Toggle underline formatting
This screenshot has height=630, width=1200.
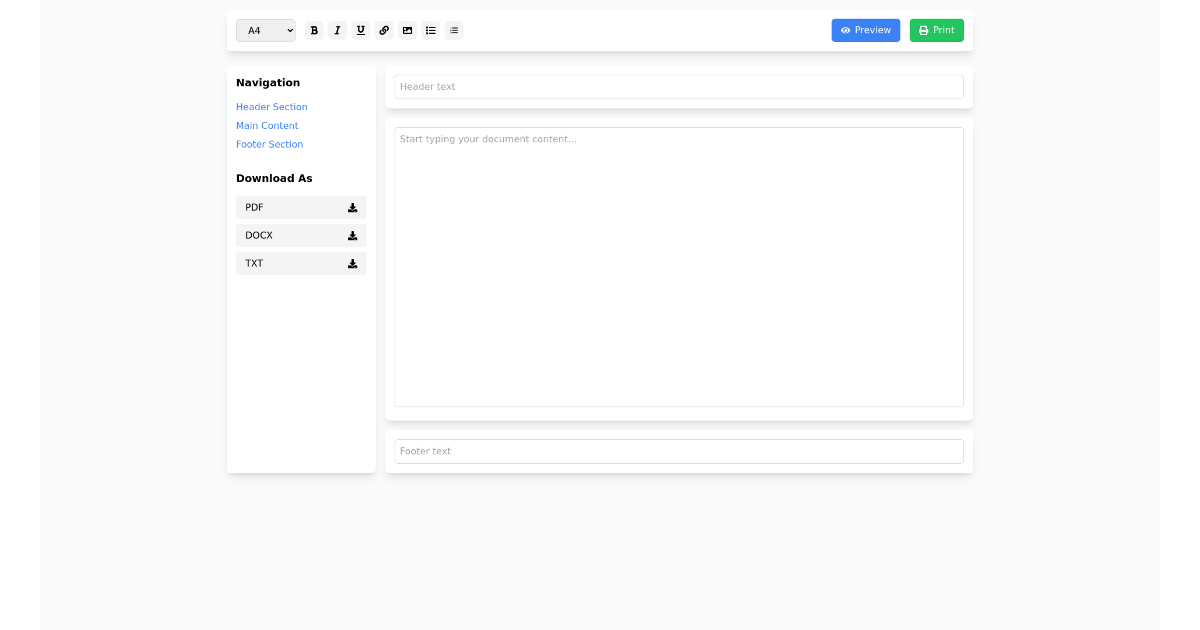pyautogui.click(x=360, y=30)
